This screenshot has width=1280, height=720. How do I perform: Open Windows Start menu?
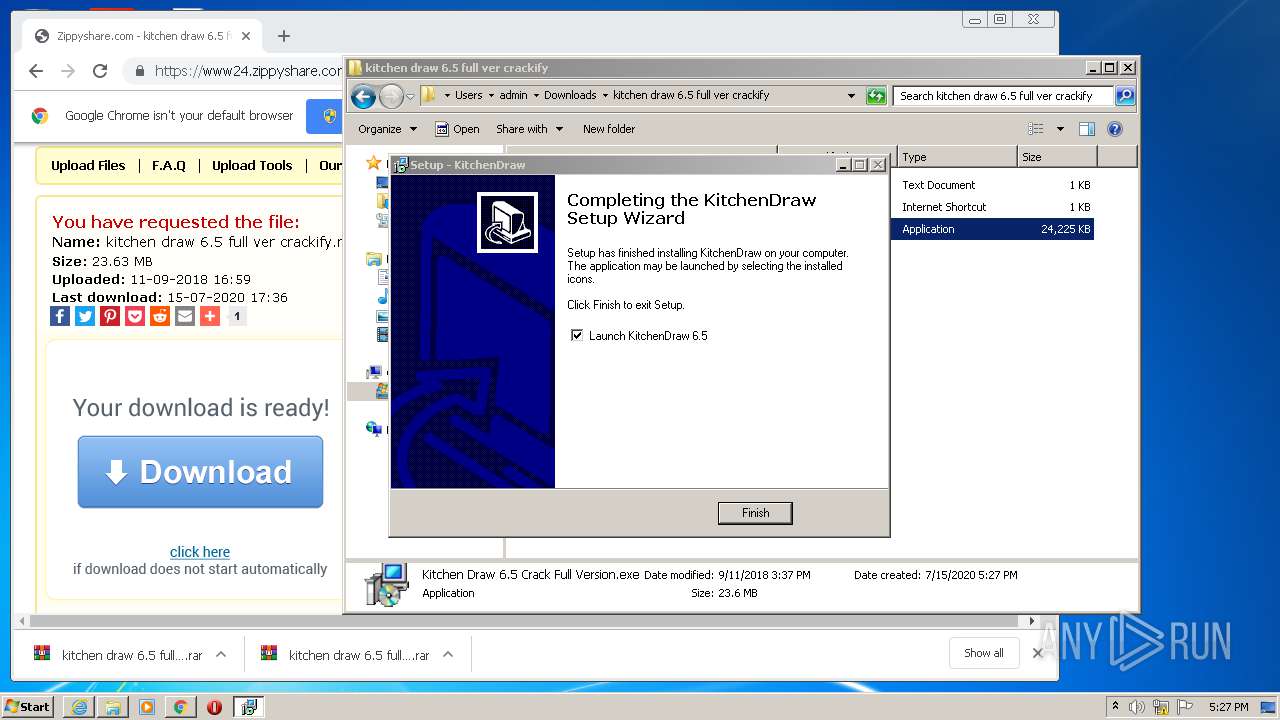[x=28, y=706]
